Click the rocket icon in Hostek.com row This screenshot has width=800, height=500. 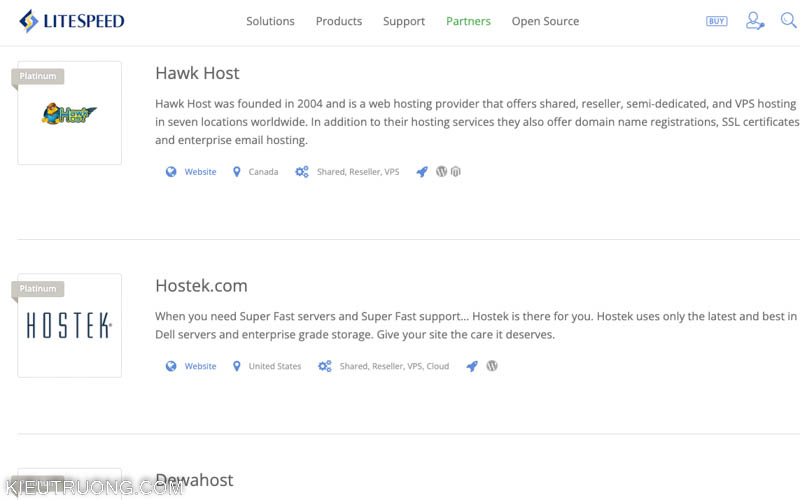(x=472, y=366)
